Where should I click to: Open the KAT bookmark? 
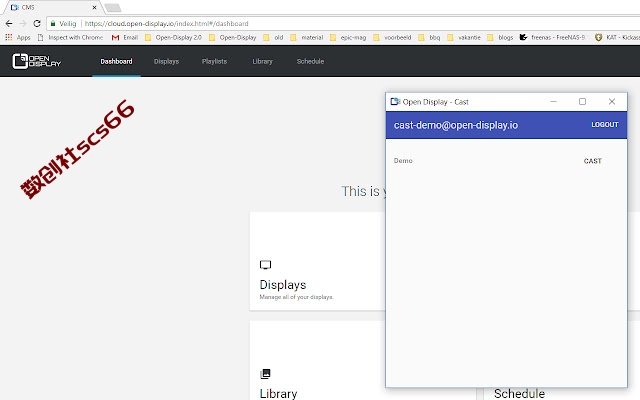click(617, 38)
